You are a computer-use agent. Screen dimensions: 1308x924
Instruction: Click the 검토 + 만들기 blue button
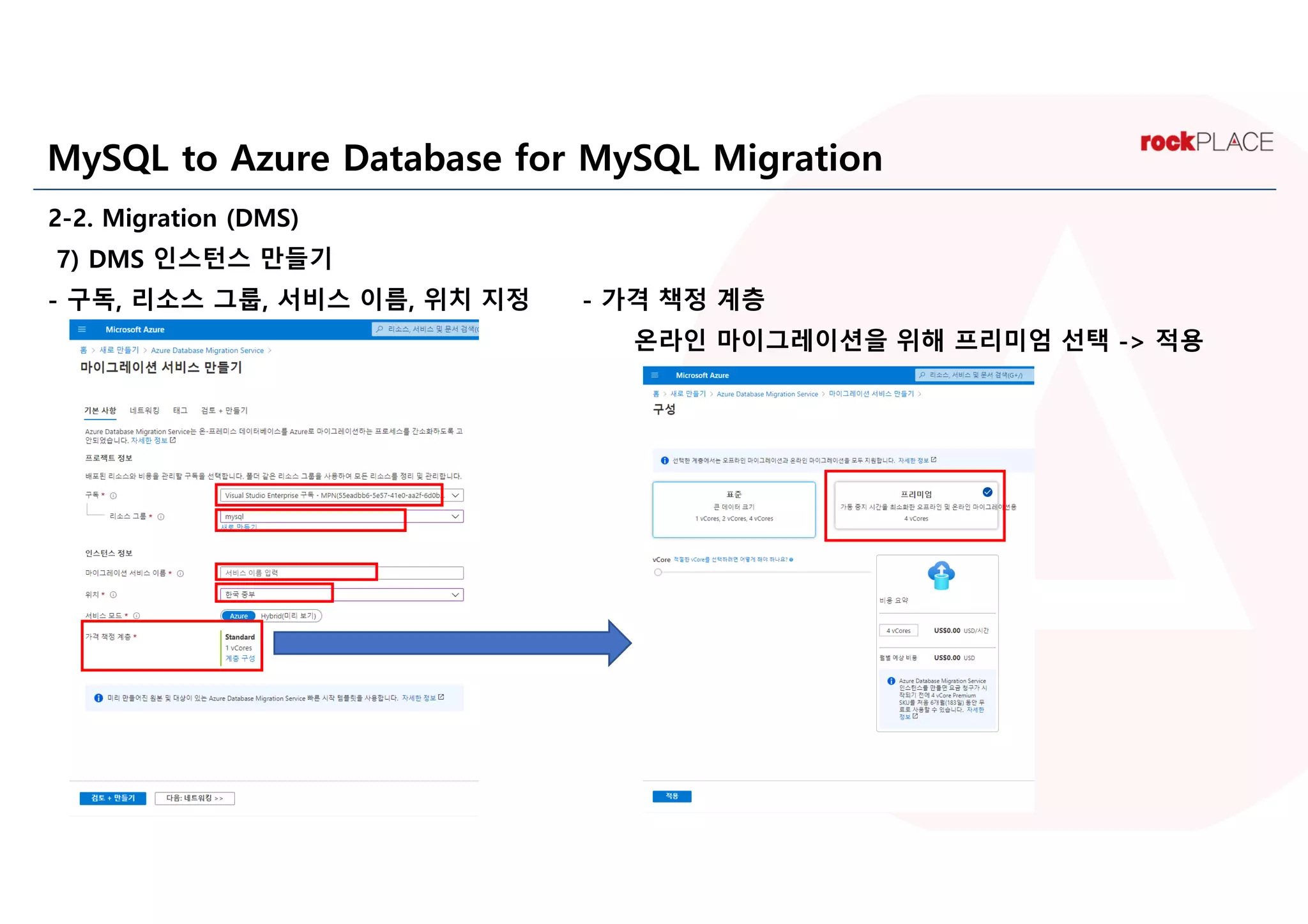tap(112, 798)
